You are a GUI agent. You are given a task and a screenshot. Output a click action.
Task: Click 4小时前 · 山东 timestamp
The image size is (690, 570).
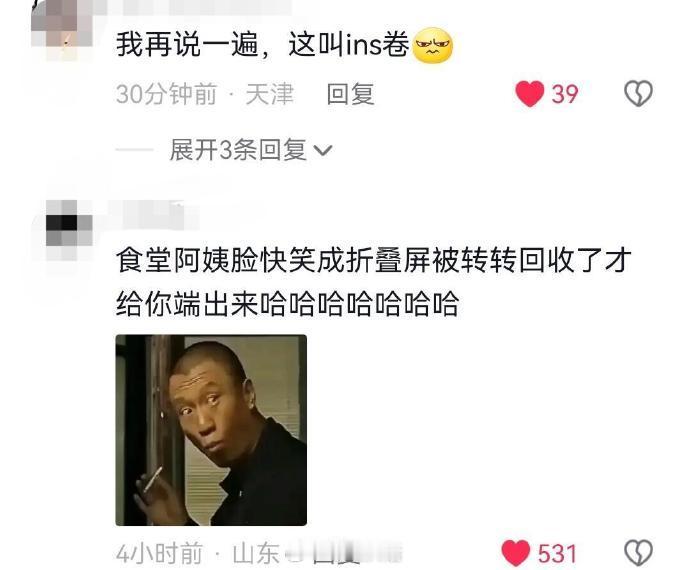click(198, 554)
